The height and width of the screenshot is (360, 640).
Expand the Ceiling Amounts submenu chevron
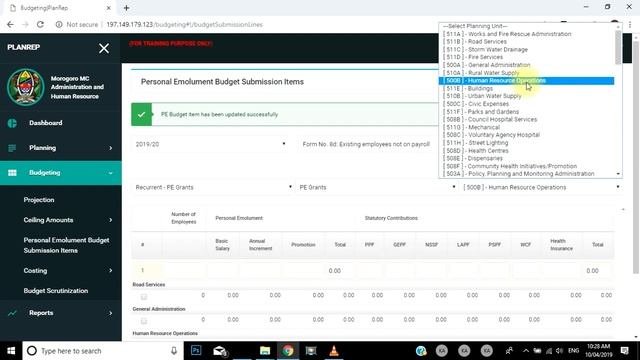click(111, 220)
